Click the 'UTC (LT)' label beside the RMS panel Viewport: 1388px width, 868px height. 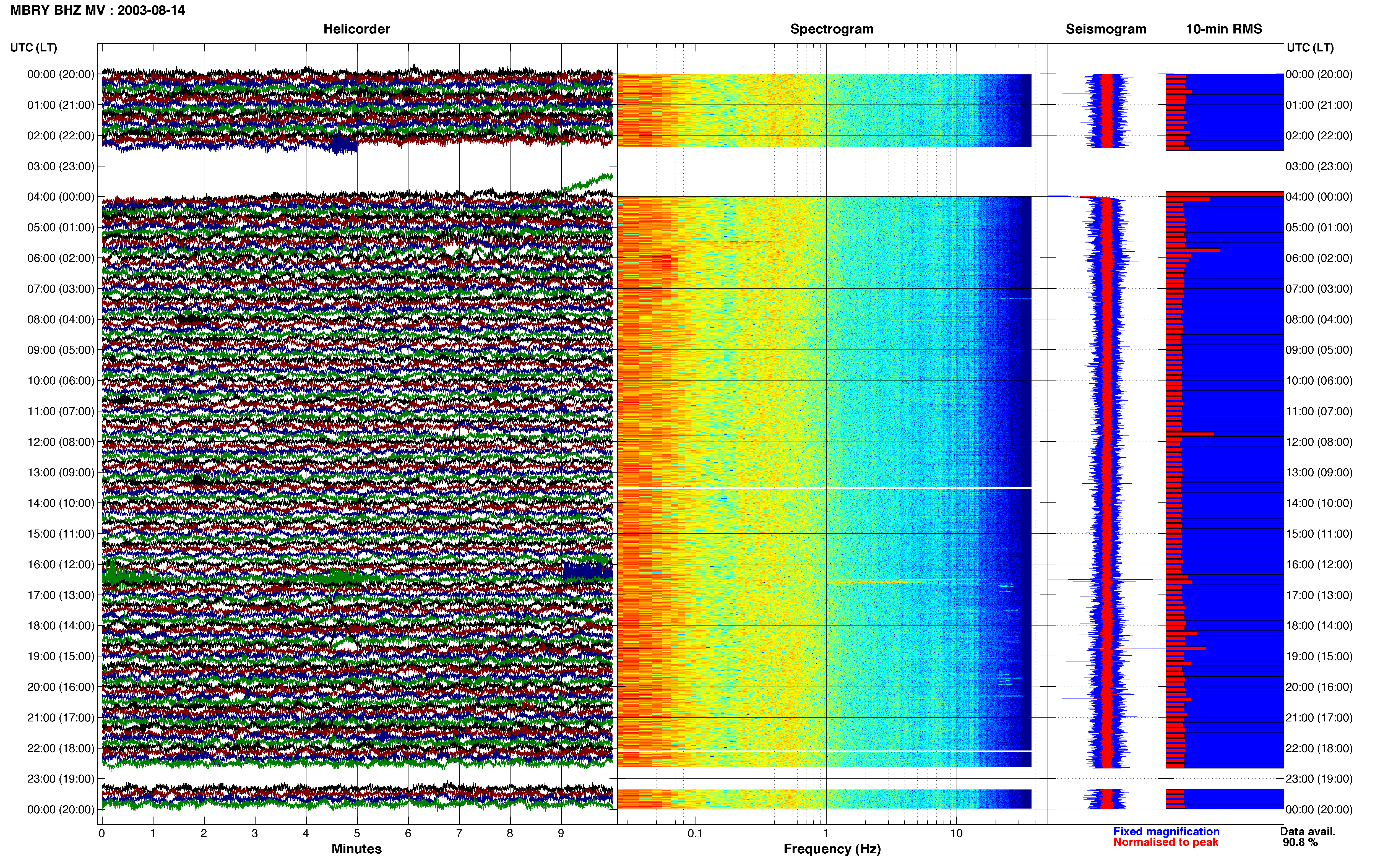[x=1310, y=48]
